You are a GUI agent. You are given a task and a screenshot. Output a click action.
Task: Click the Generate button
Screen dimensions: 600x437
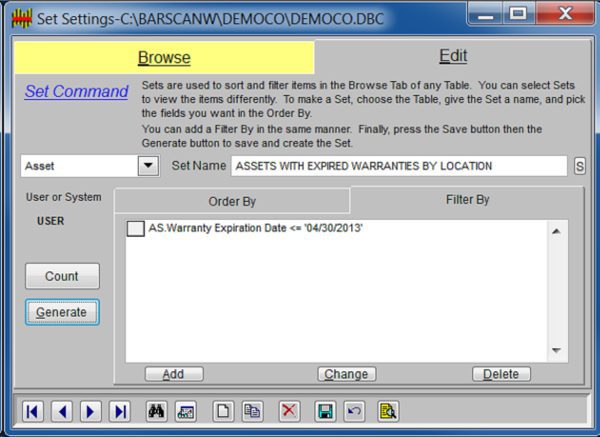pos(62,312)
